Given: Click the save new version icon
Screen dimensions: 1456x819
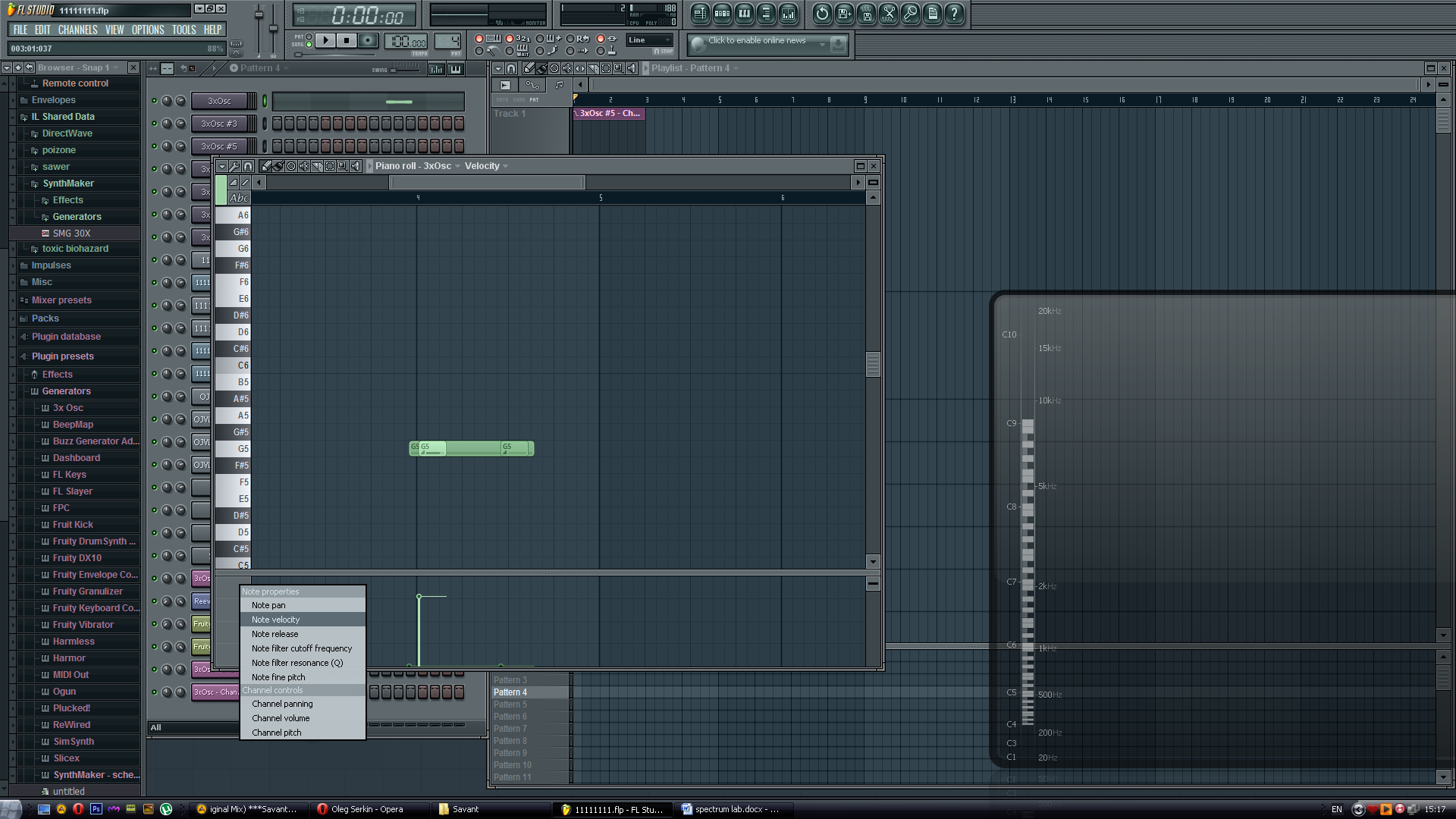Looking at the screenshot, I should 844,13.
